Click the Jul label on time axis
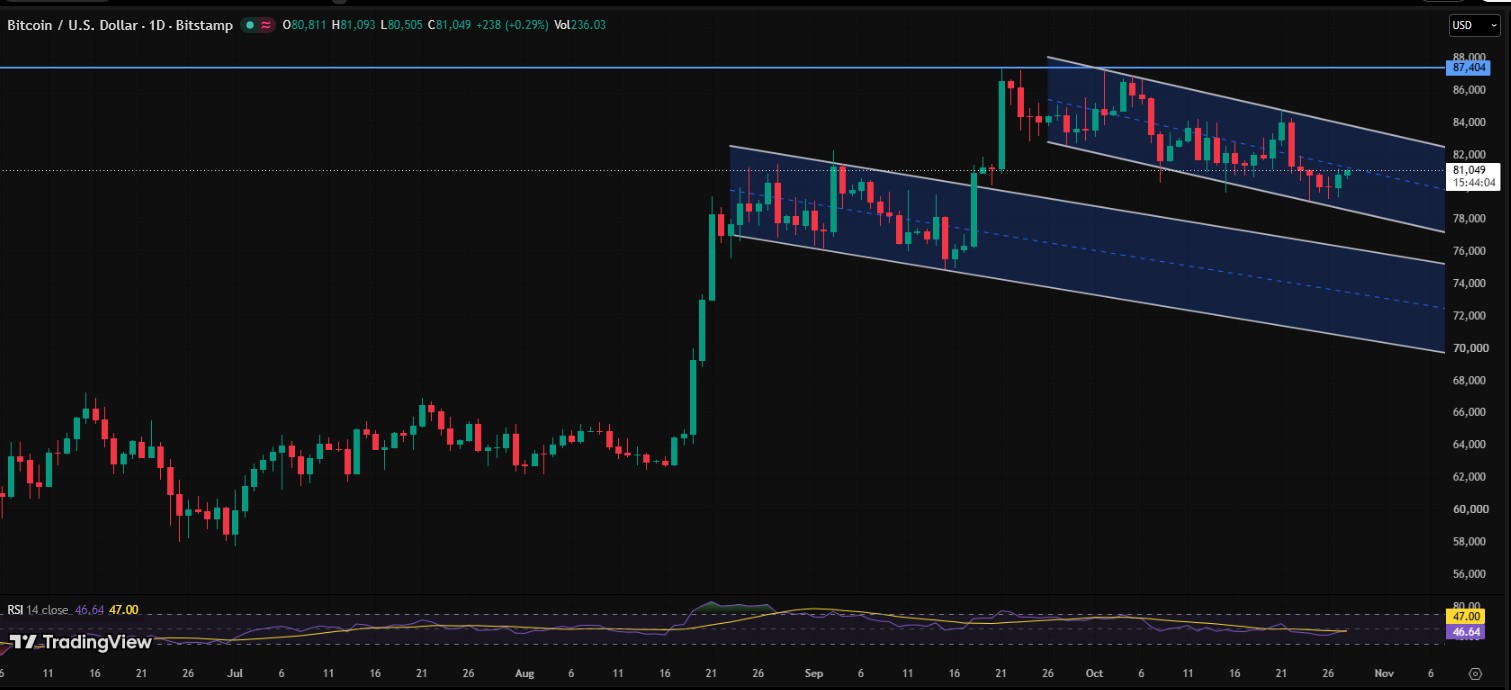The image size is (1511, 690). [237, 674]
